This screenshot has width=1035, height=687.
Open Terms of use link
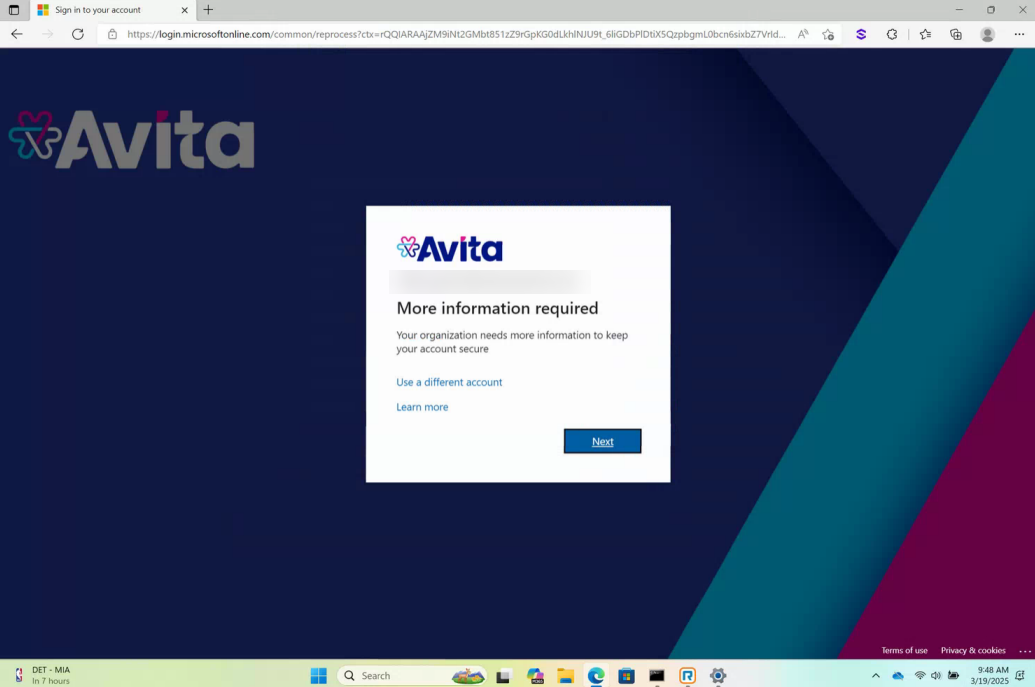pyautogui.click(x=904, y=650)
